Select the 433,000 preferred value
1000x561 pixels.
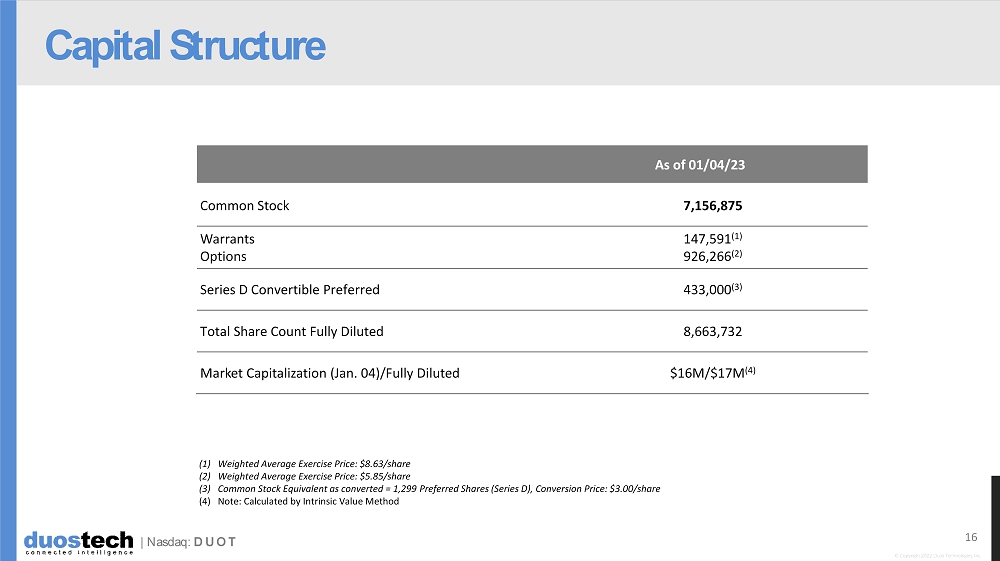coord(704,290)
